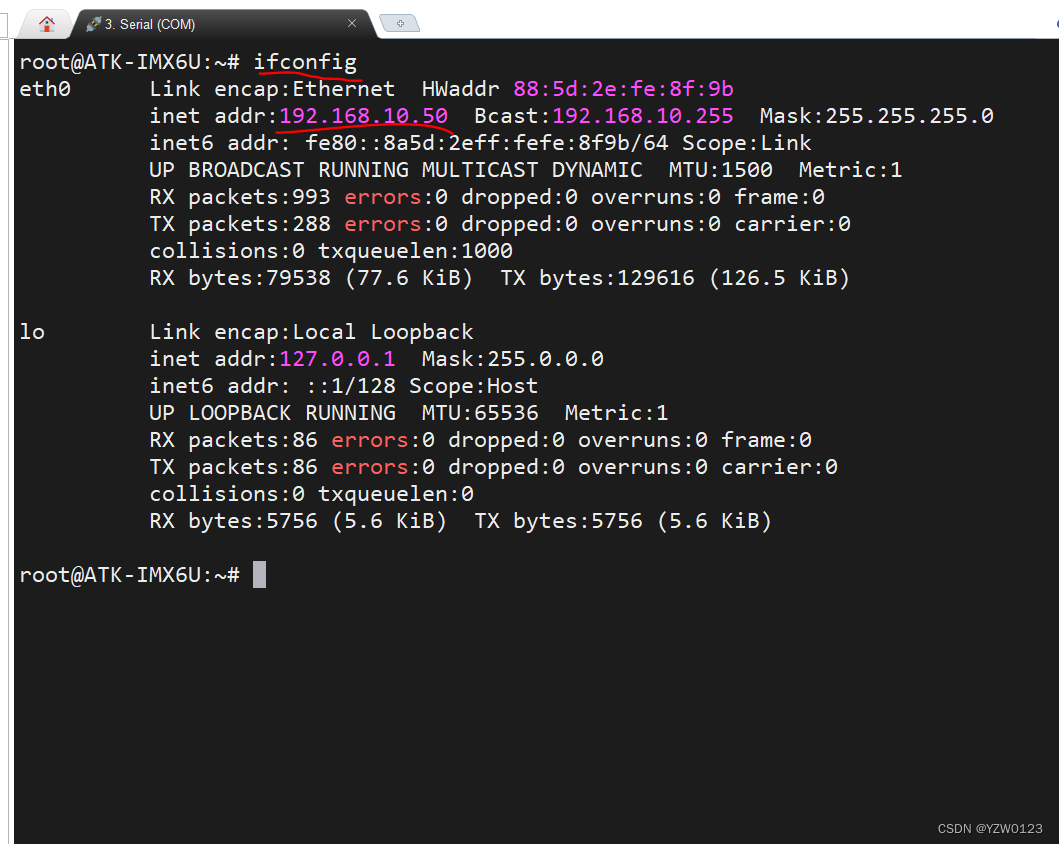
Task: Click the Scope:Host text
Action: coord(473,386)
